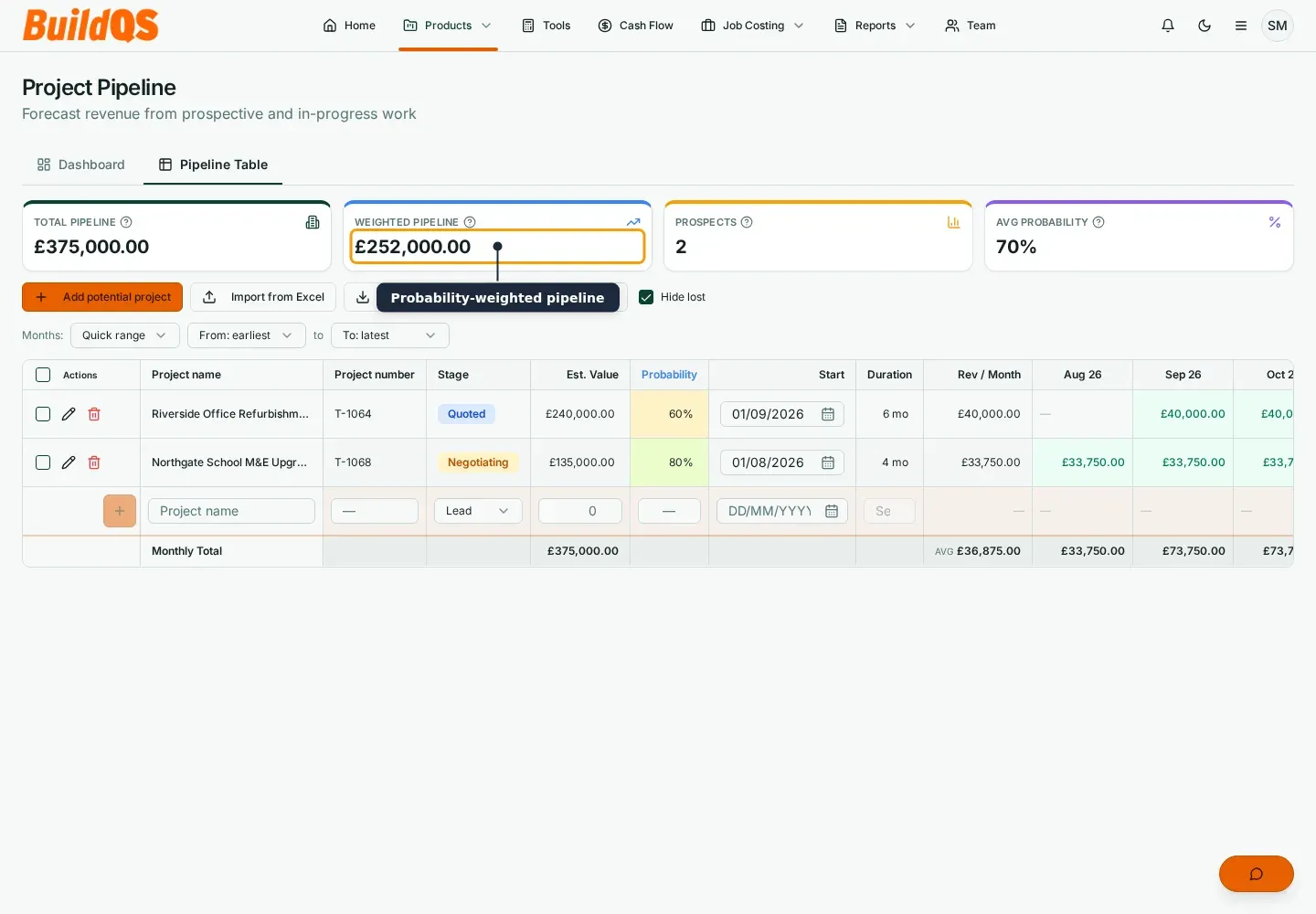Expand the Products menu
This screenshot has width=1316, height=914.
[x=448, y=26]
